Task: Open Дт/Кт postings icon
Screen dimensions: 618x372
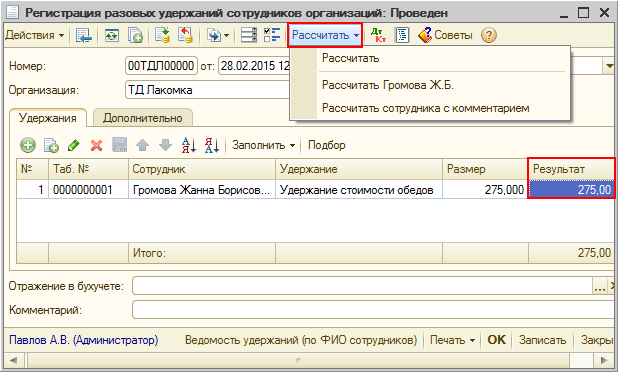Action: [378, 35]
